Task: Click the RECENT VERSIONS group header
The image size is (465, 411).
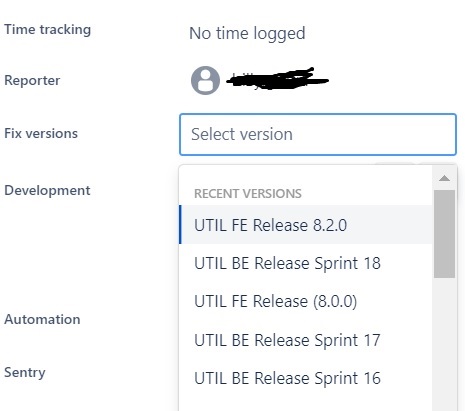Action: click(x=248, y=194)
